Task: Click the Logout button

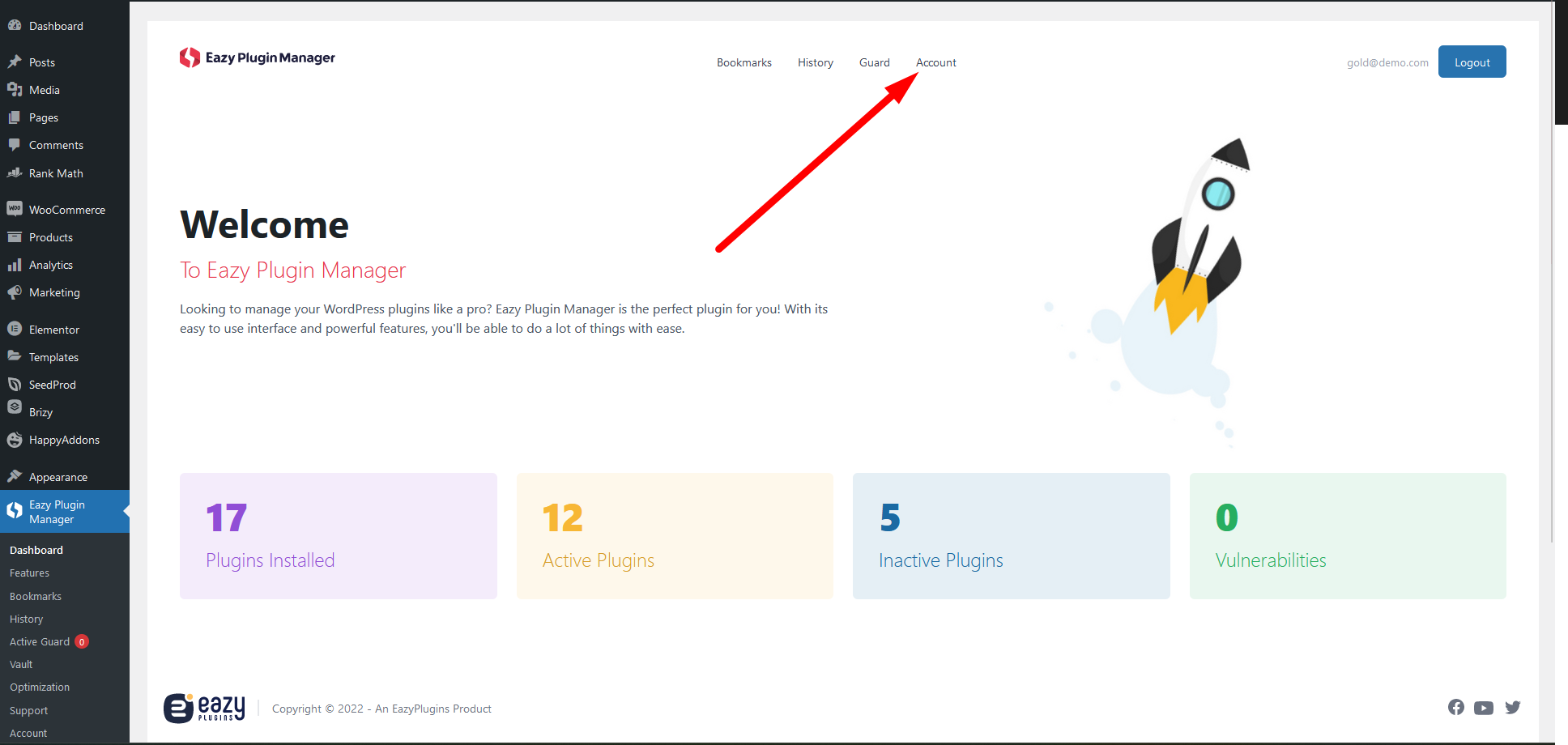Action: [x=1472, y=62]
